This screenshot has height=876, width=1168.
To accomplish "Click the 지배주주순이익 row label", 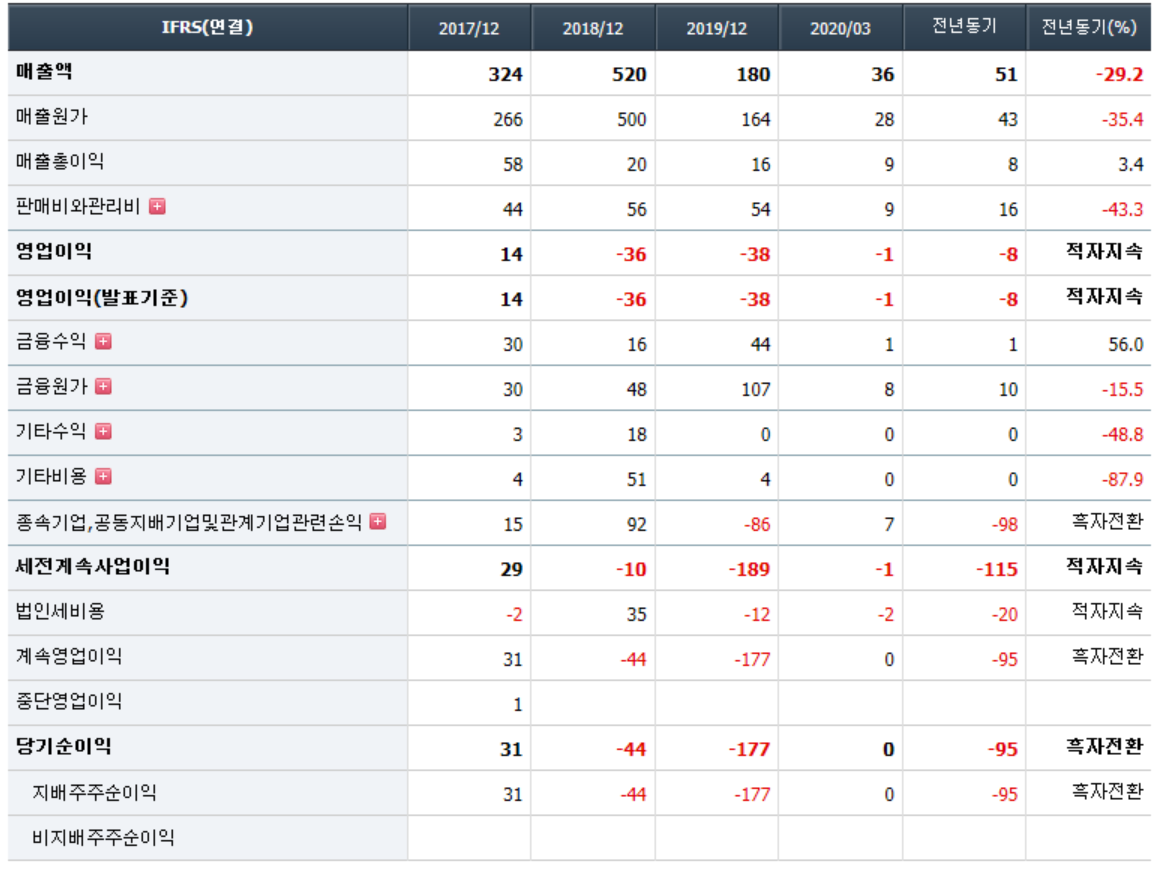I will point(94,793).
